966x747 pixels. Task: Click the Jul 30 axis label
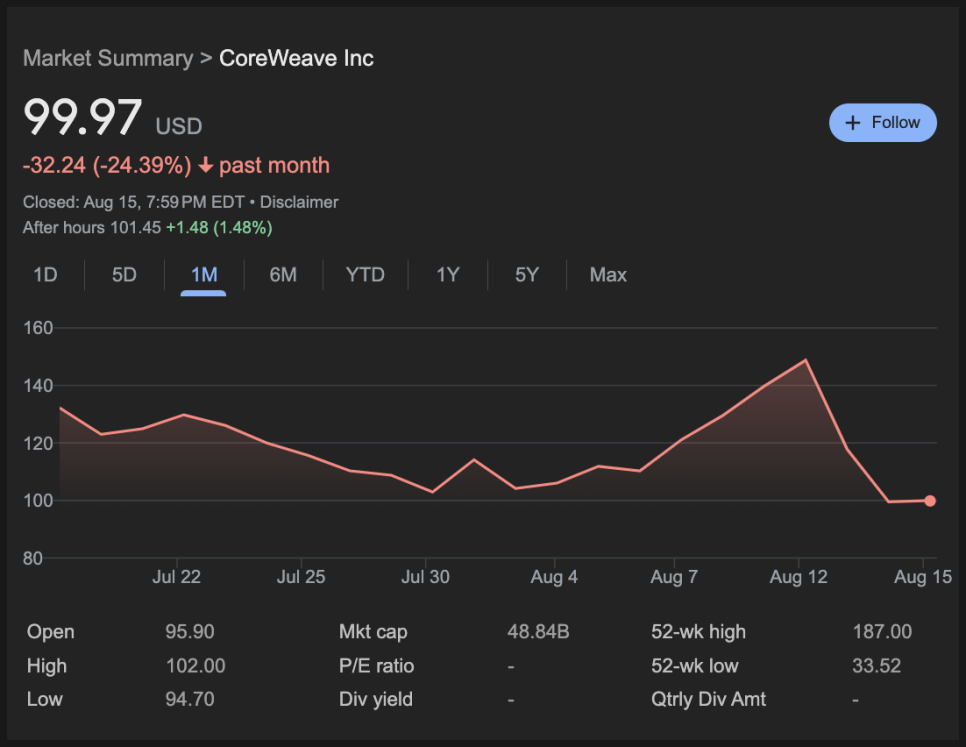click(x=425, y=577)
